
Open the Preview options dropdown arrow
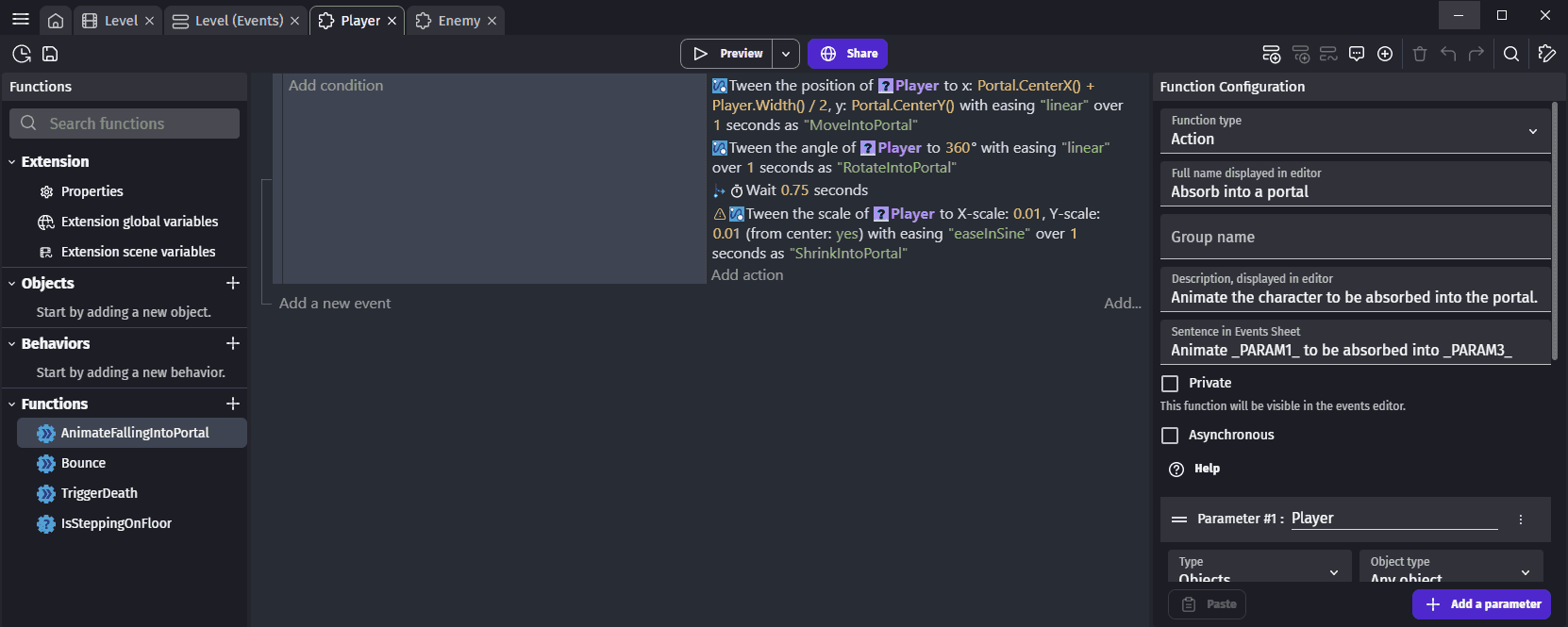click(786, 54)
